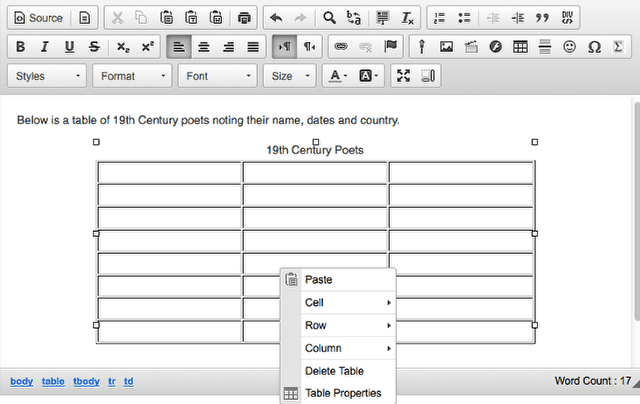Open the Font dropdown
The height and width of the screenshot is (404, 640).
point(218,76)
